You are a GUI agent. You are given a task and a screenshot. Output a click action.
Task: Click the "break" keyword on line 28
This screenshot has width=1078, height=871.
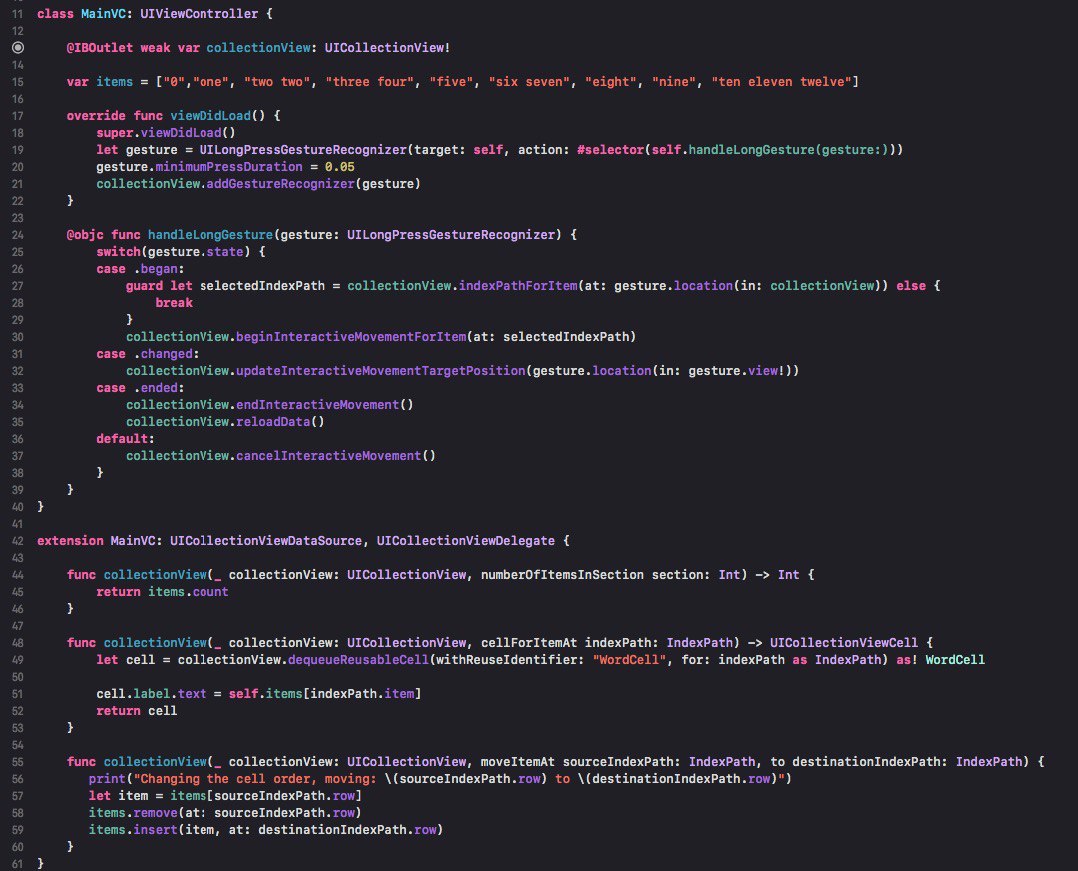click(174, 303)
